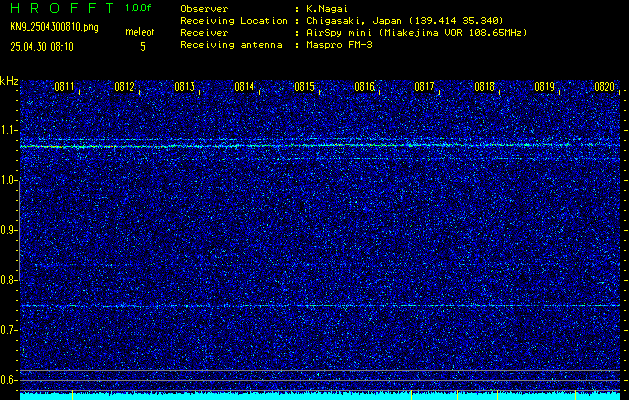Image resolution: width=629 pixels, height=400 pixels.
Task: Select the 0817 time tick label
Action: point(424,87)
